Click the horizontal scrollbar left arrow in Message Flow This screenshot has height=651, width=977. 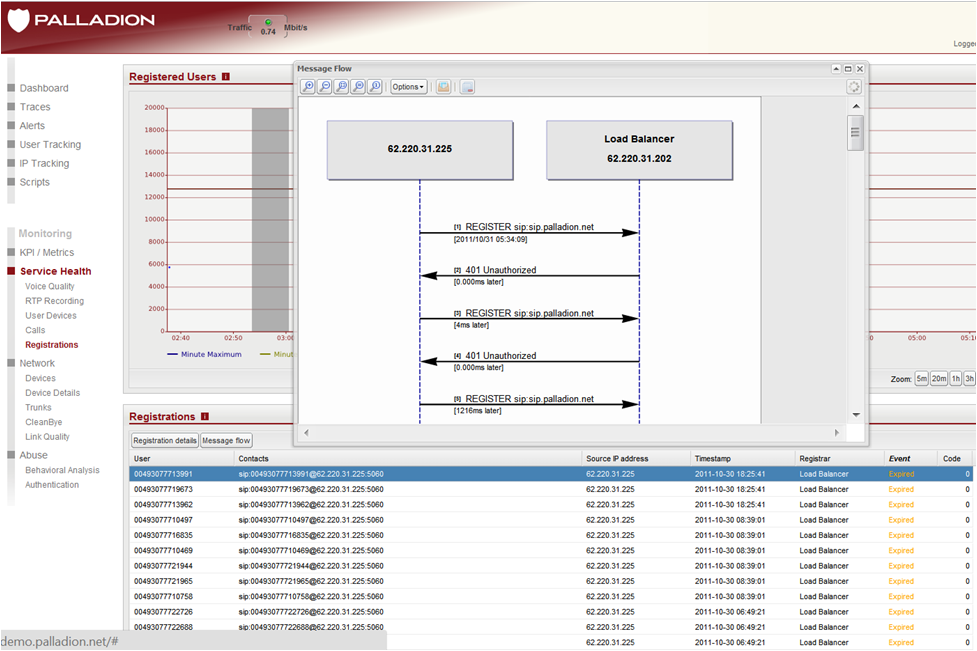coord(306,432)
